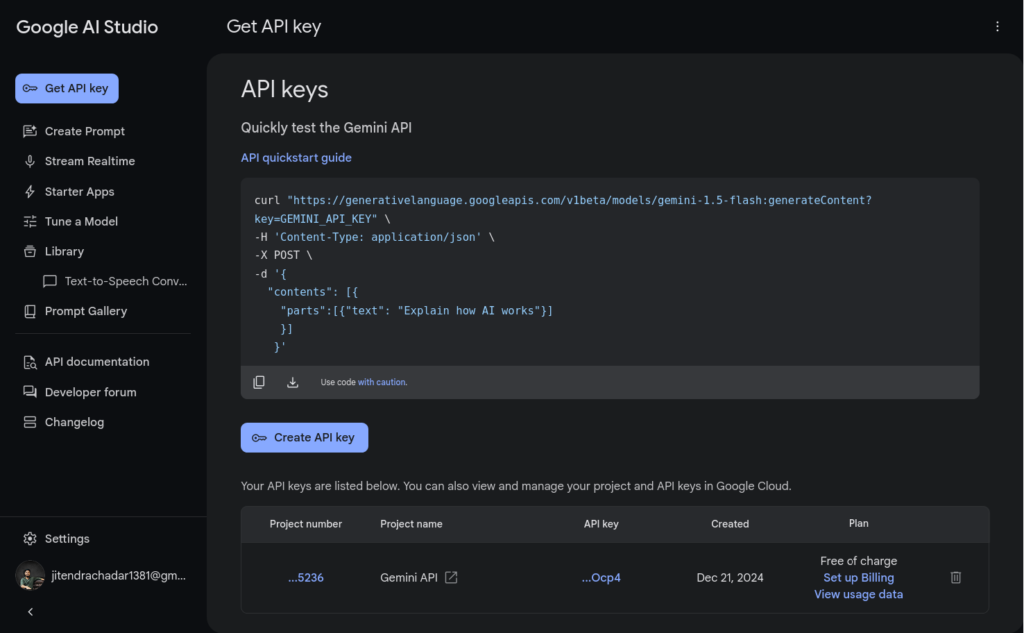Viewport: 1024px width, 633px height.
Task: Go to Tune a Model
Action: click(81, 221)
